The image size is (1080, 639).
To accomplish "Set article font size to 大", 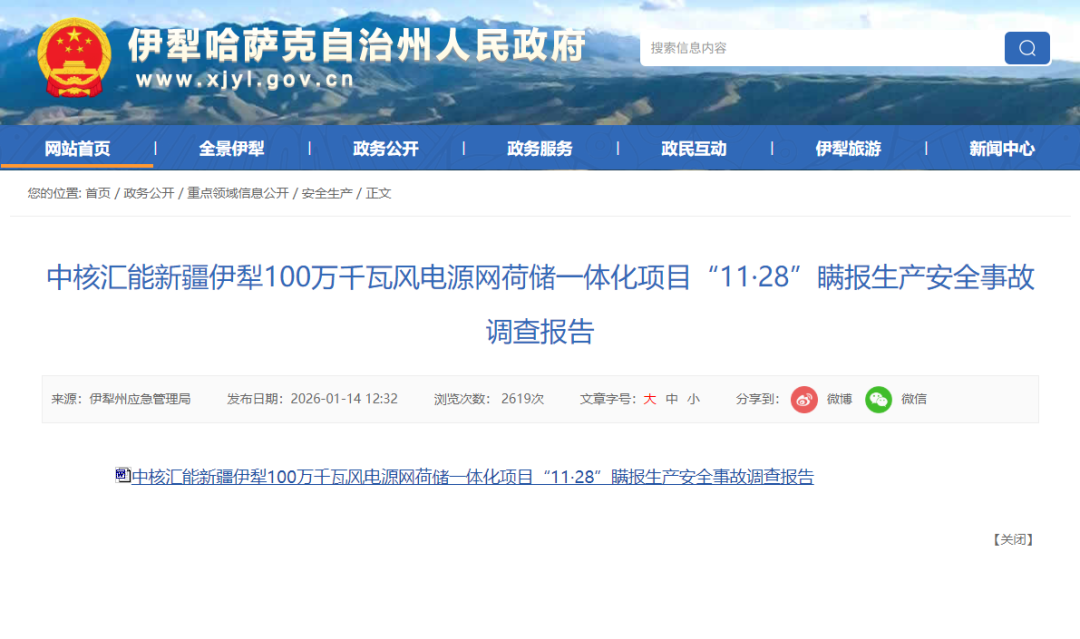I will click(649, 399).
